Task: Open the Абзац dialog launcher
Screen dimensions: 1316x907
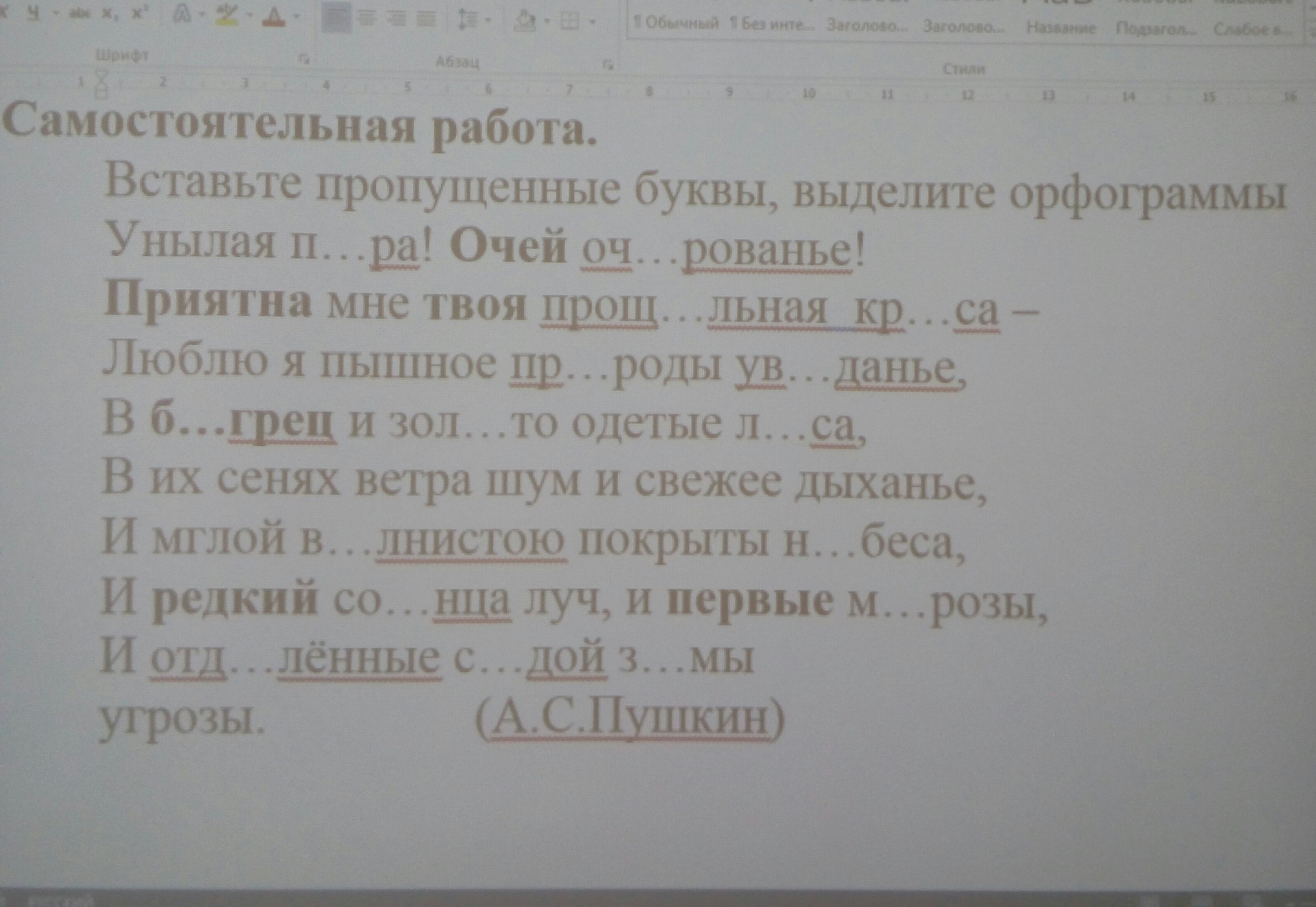Action: tap(609, 65)
